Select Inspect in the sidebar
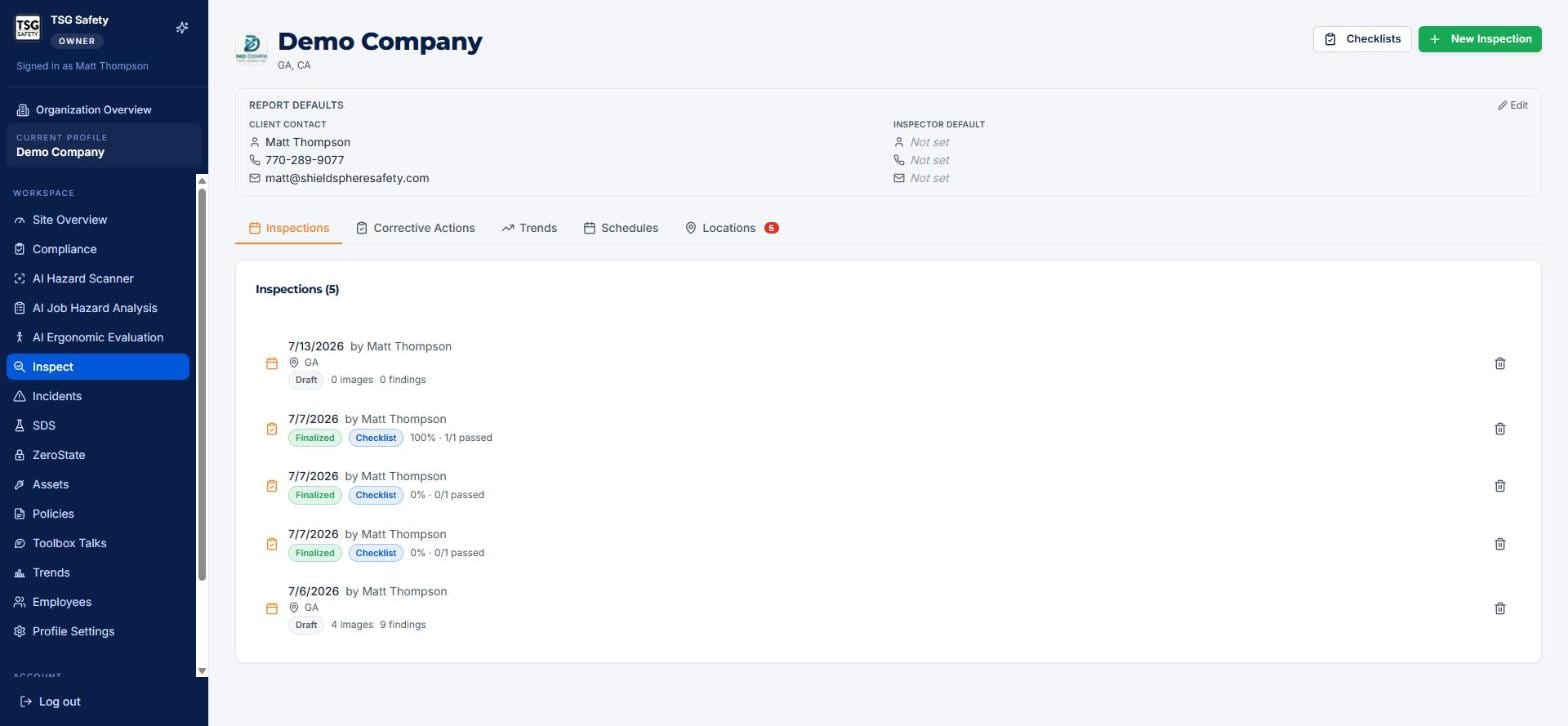The width and height of the screenshot is (1568, 726). (x=98, y=367)
